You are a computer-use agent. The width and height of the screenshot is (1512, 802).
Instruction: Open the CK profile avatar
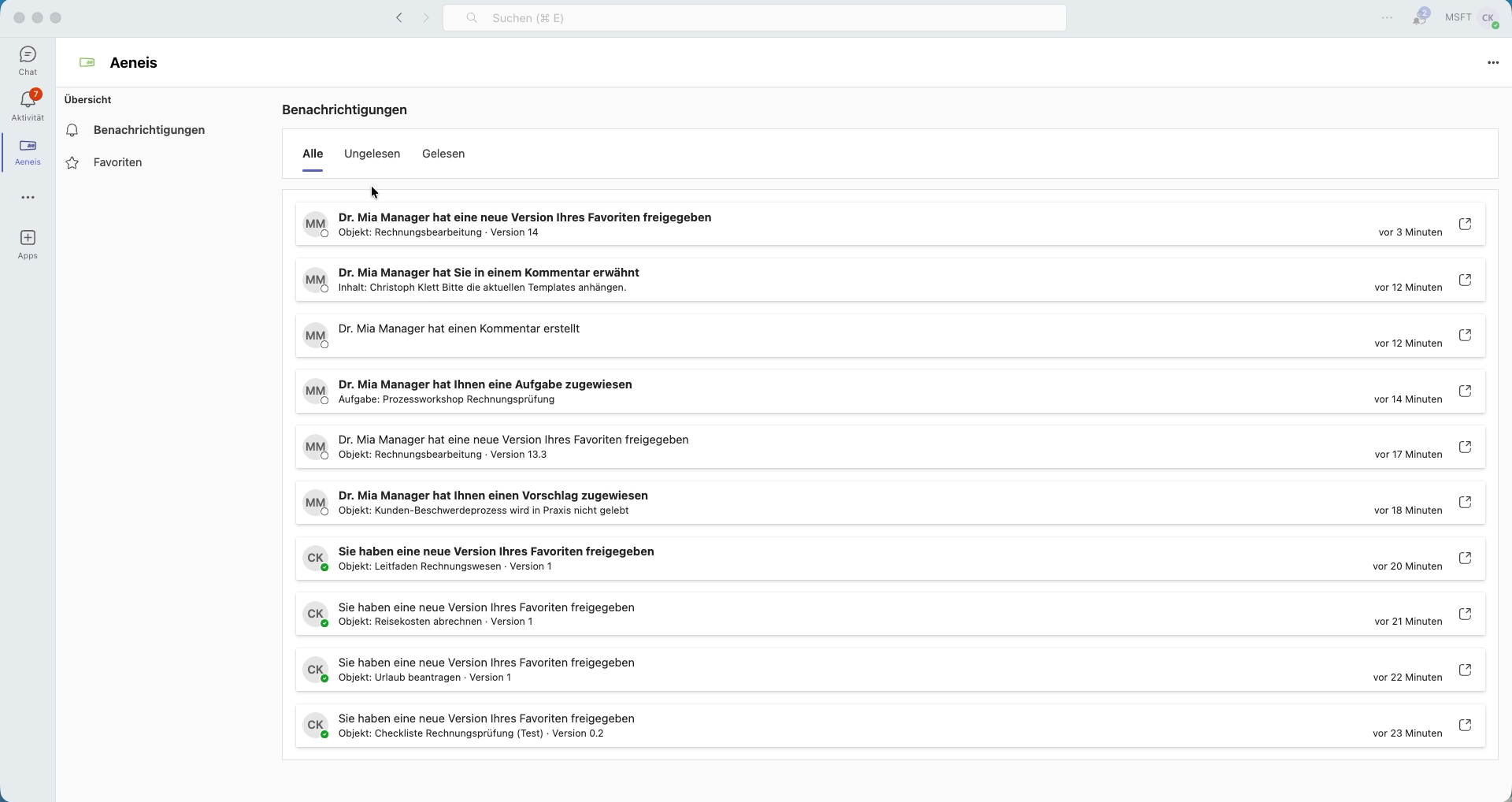1488,17
